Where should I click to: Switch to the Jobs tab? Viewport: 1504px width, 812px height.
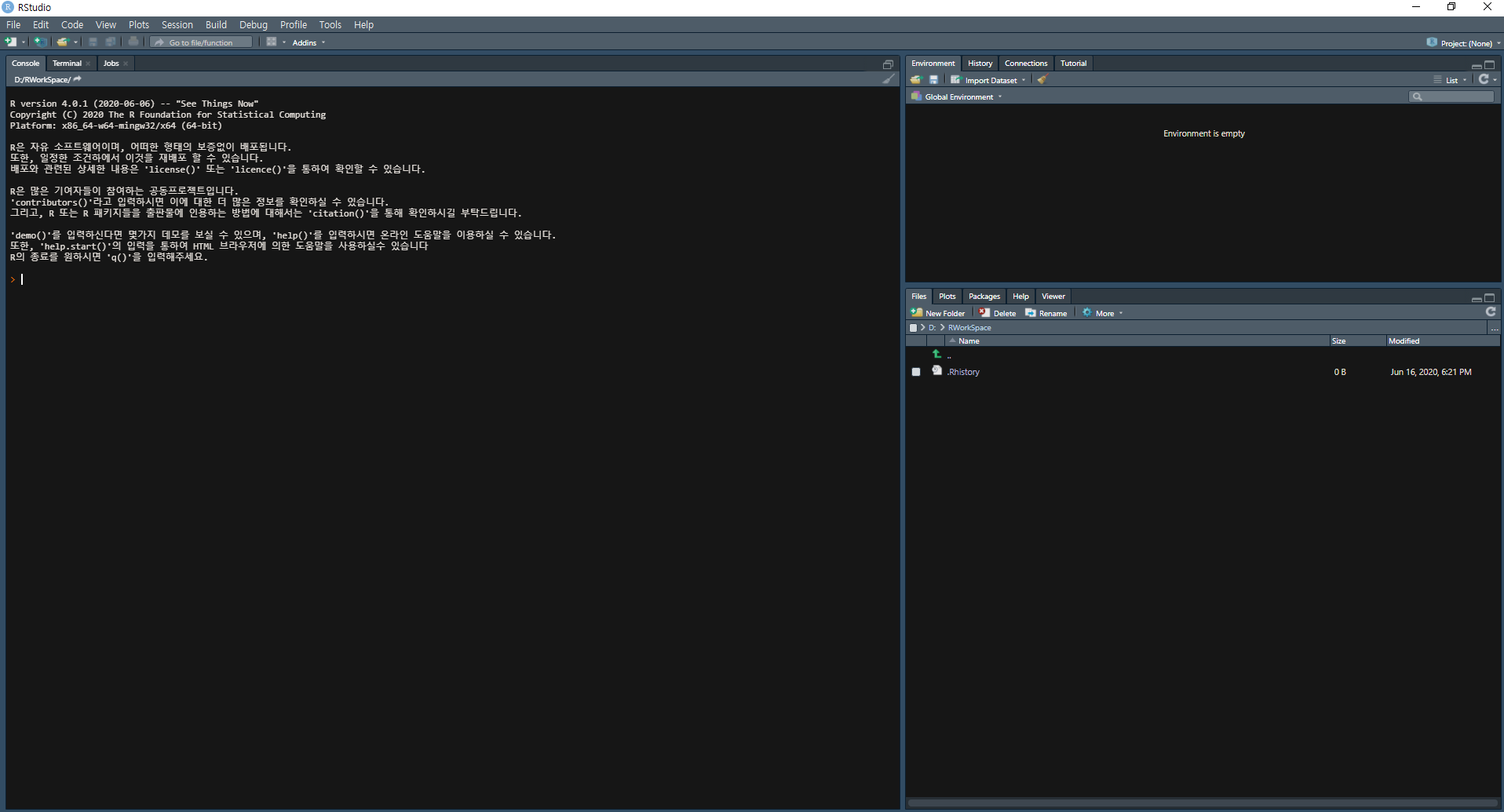[111, 64]
